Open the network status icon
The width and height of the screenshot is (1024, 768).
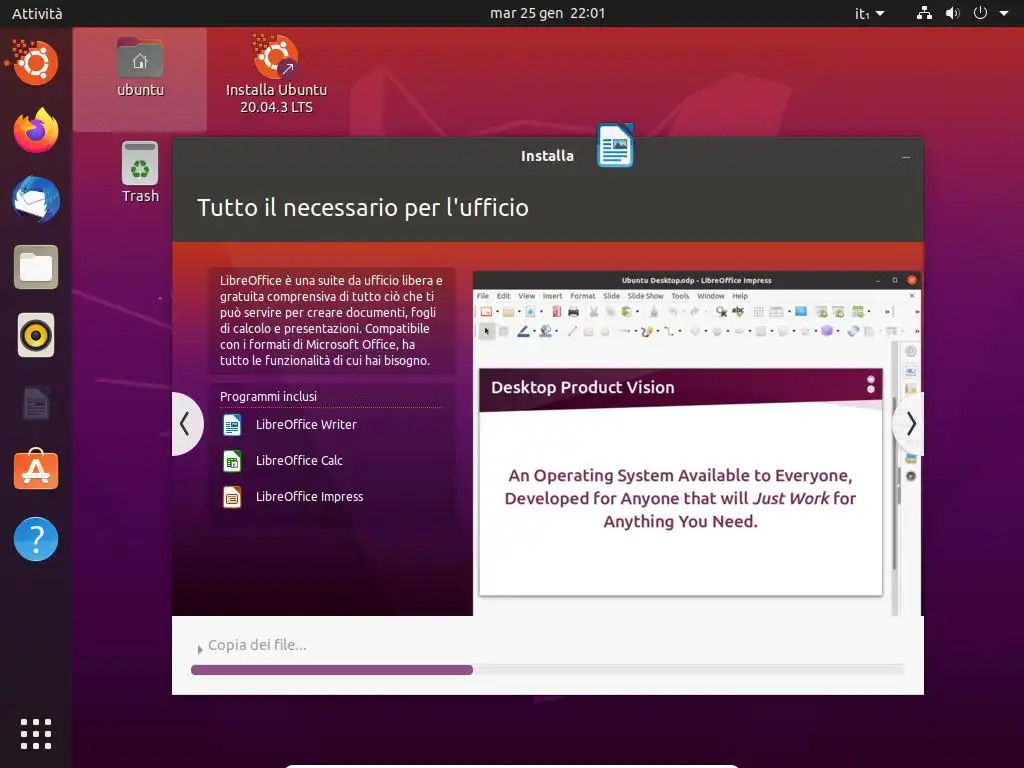[x=924, y=13]
